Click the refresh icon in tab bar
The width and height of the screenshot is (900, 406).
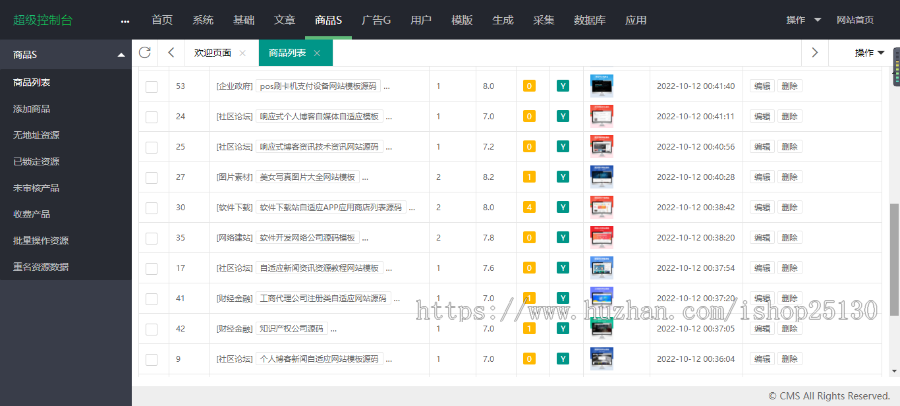tap(145, 53)
